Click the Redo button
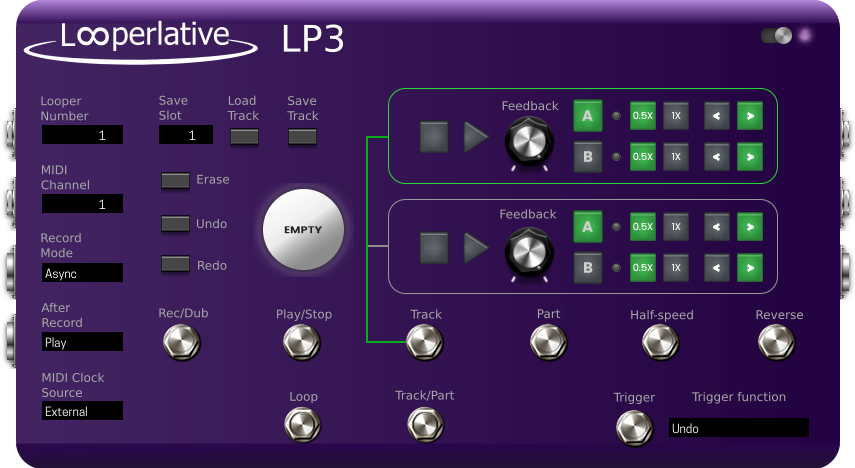Image resolution: width=855 pixels, height=468 pixels. click(176, 265)
